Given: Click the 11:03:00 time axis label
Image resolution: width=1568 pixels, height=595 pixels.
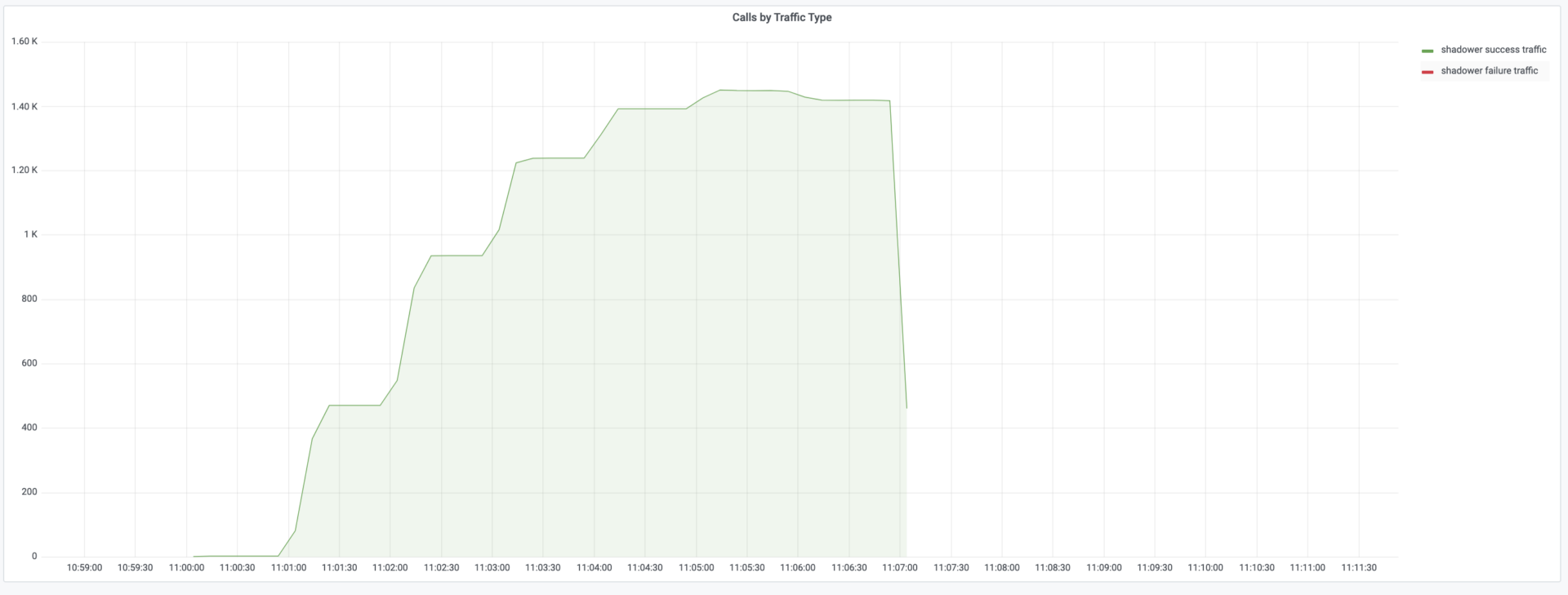Looking at the screenshot, I should (492, 568).
